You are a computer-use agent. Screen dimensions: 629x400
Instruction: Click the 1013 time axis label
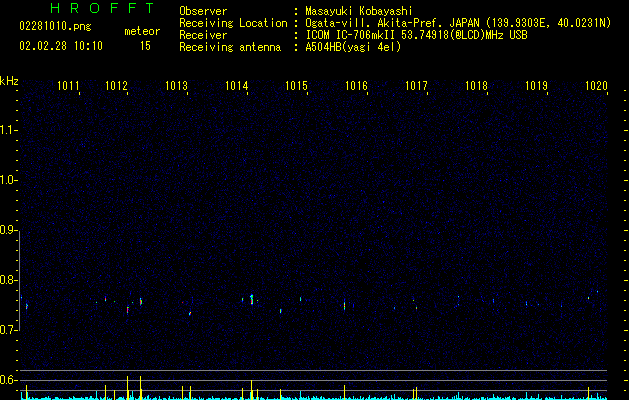coord(177,86)
